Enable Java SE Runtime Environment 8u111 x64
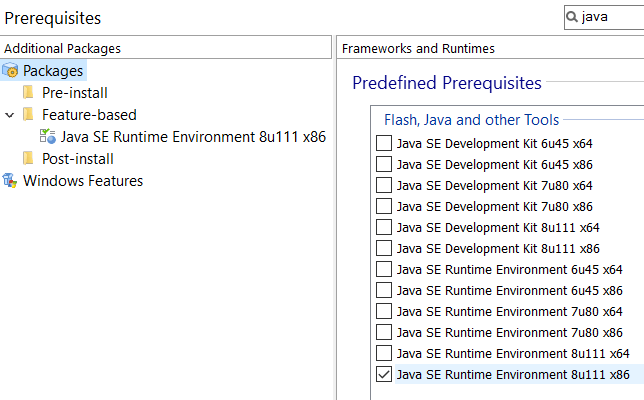Image resolution: width=644 pixels, height=400 pixels. [384, 353]
